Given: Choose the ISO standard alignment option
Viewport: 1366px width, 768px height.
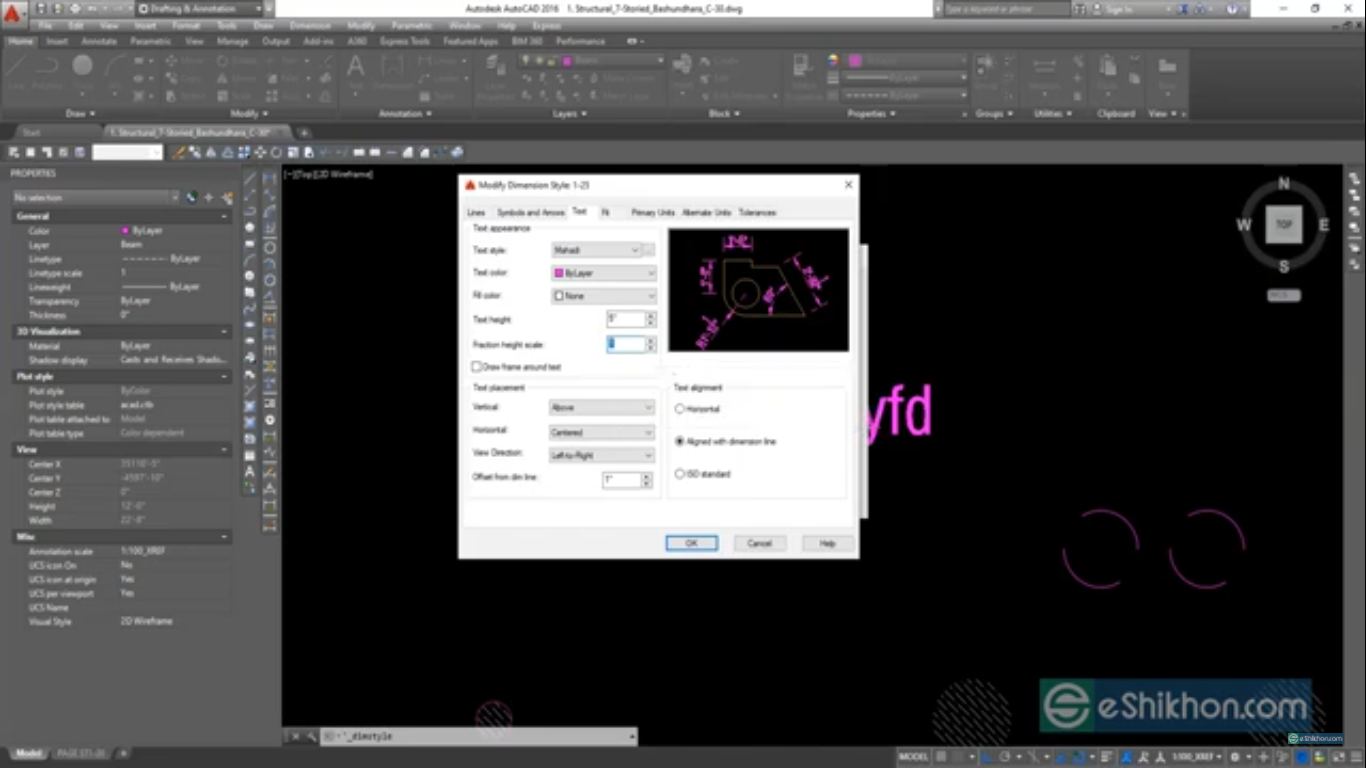Looking at the screenshot, I should 681,474.
